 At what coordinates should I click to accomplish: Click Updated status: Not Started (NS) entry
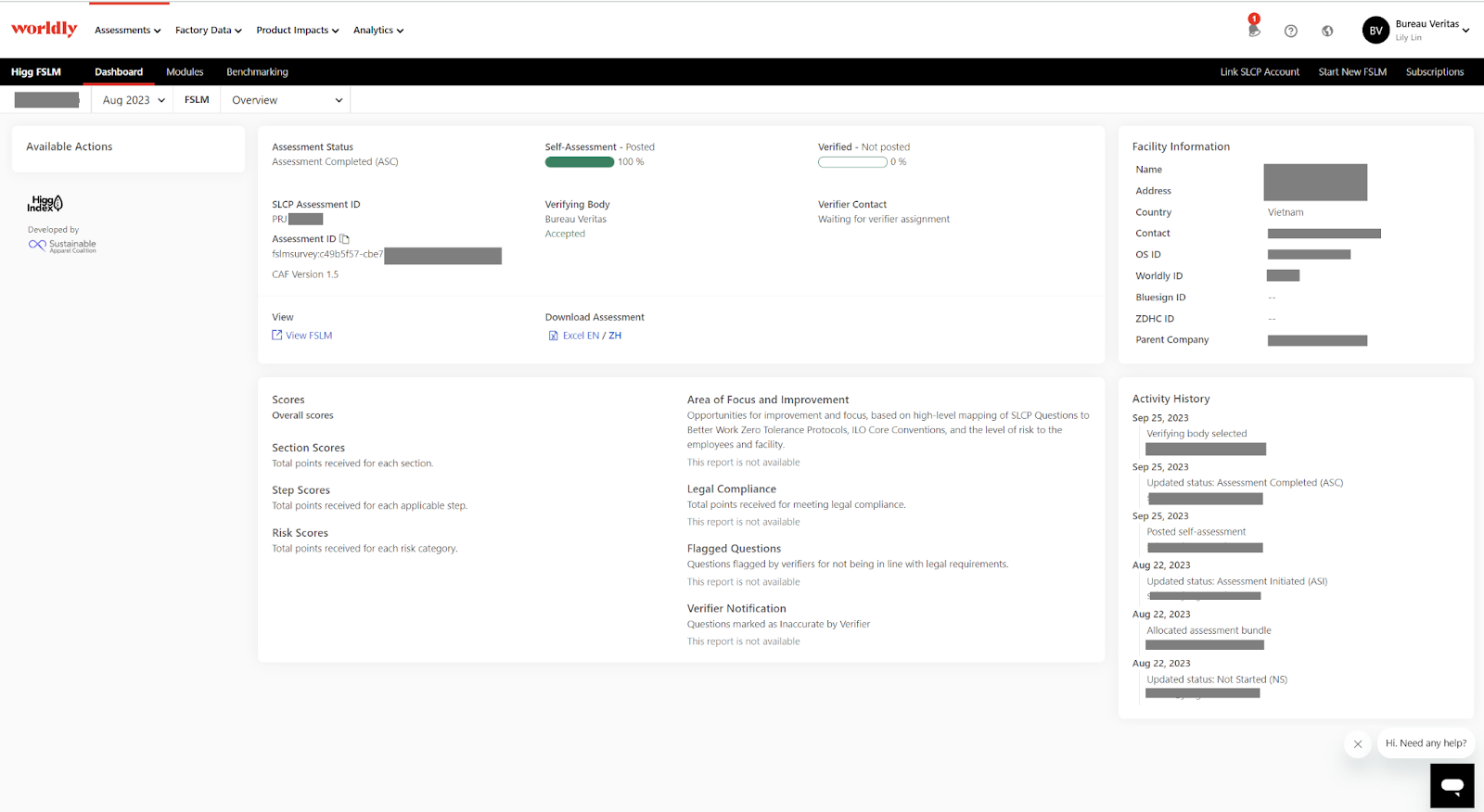click(x=1217, y=679)
